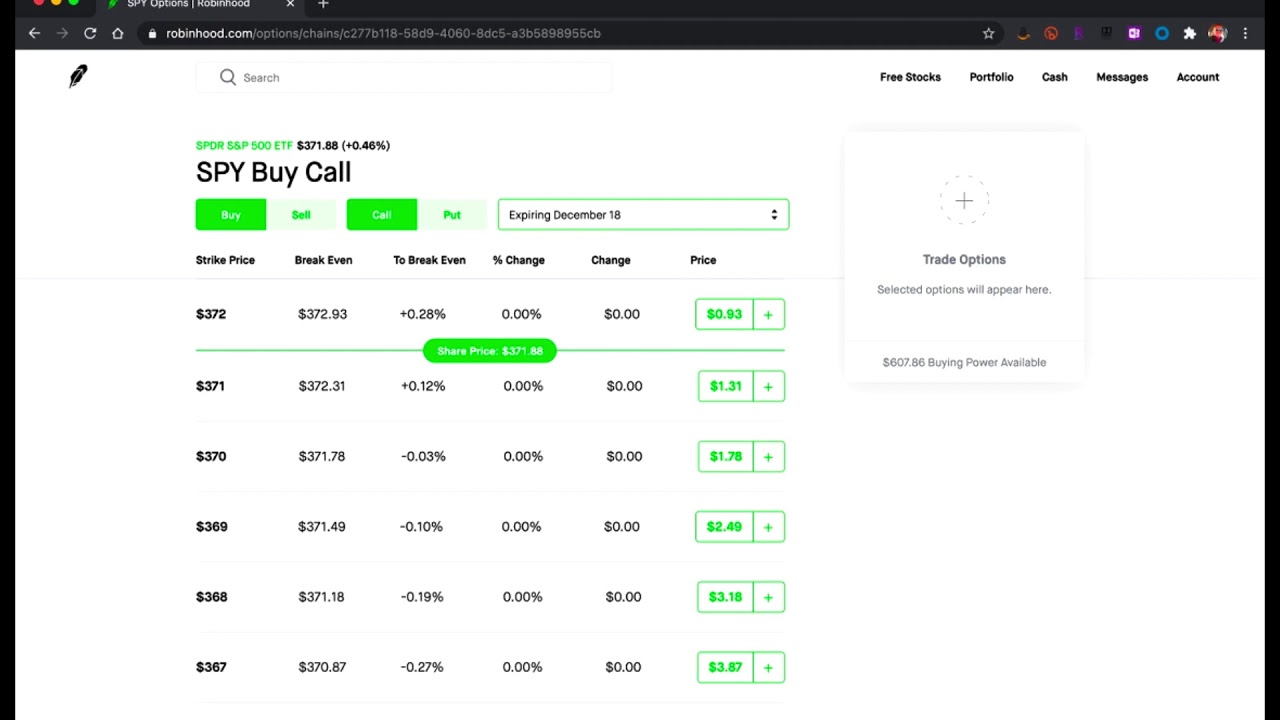Switch to Sell
Image resolution: width=1280 pixels, height=720 pixels.
301,215
